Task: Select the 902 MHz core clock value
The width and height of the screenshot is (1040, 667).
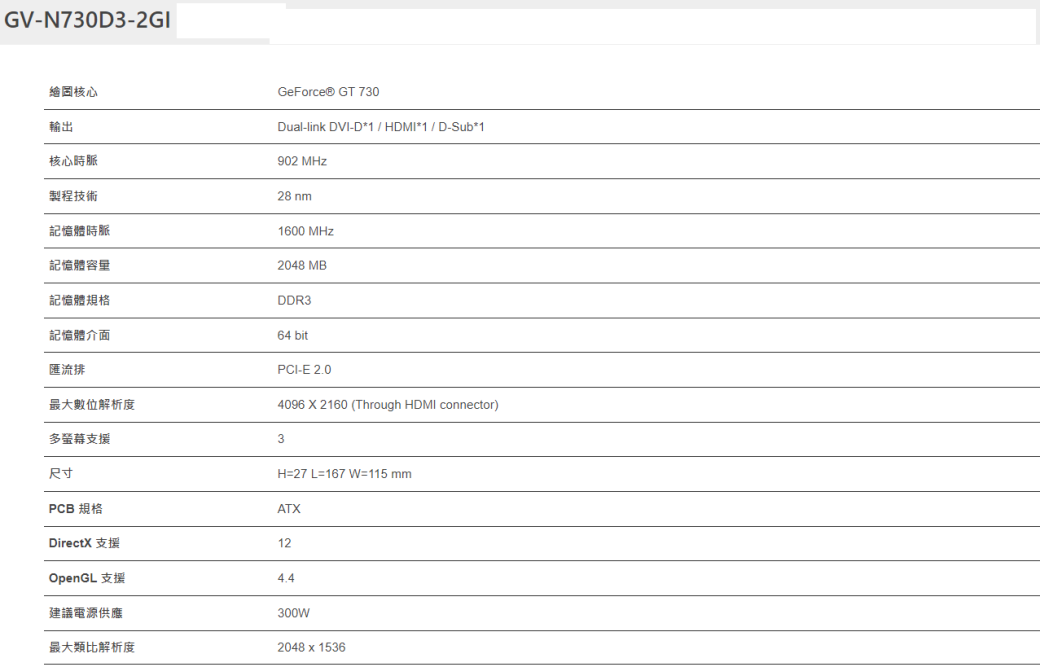Action: point(302,161)
